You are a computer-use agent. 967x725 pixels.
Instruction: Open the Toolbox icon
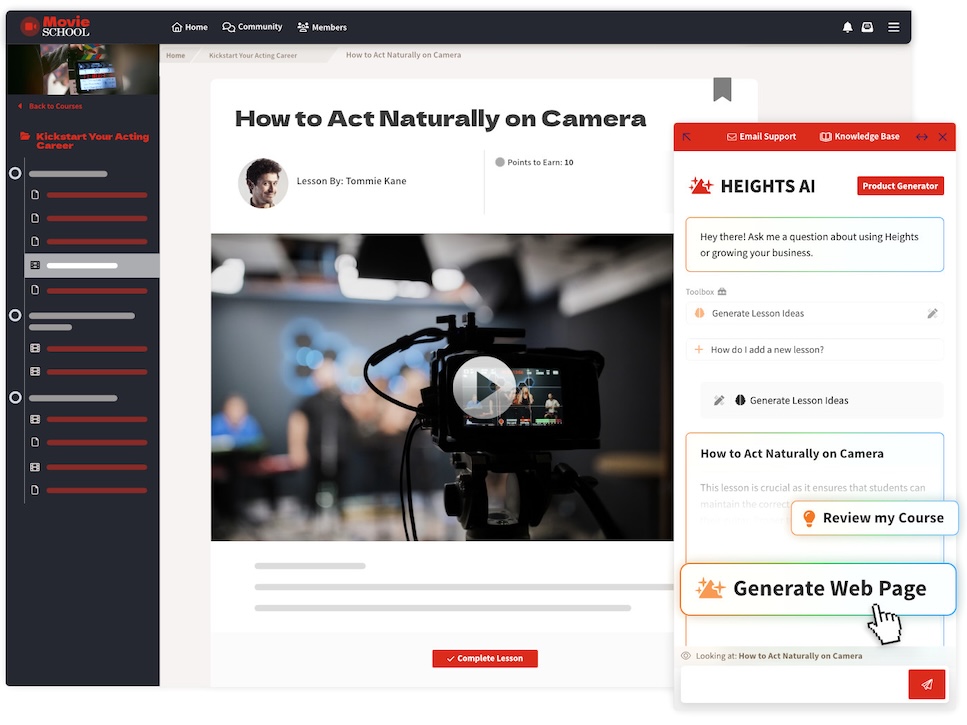pos(722,292)
